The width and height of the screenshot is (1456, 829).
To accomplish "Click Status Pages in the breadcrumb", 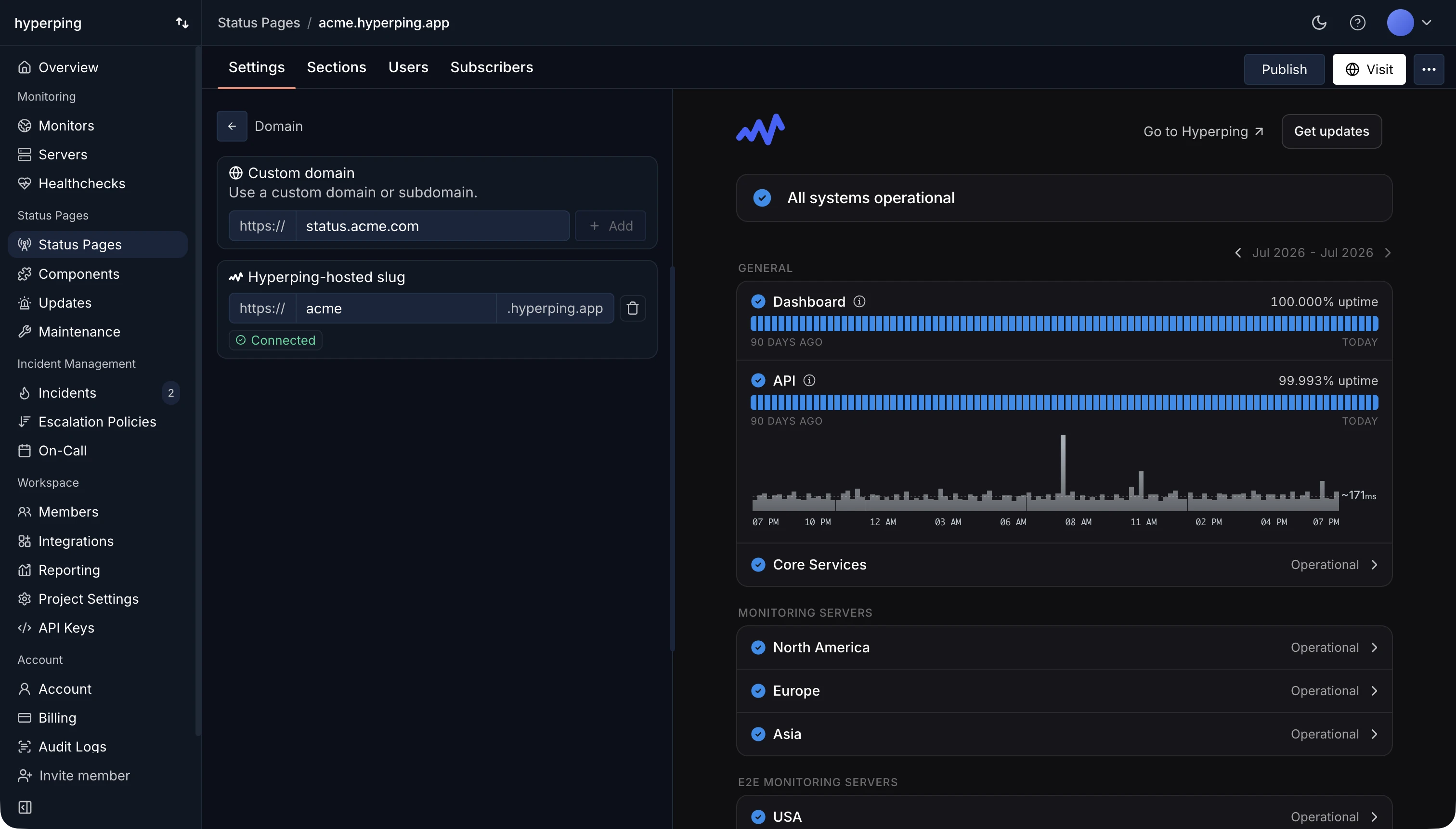I will click(259, 23).
